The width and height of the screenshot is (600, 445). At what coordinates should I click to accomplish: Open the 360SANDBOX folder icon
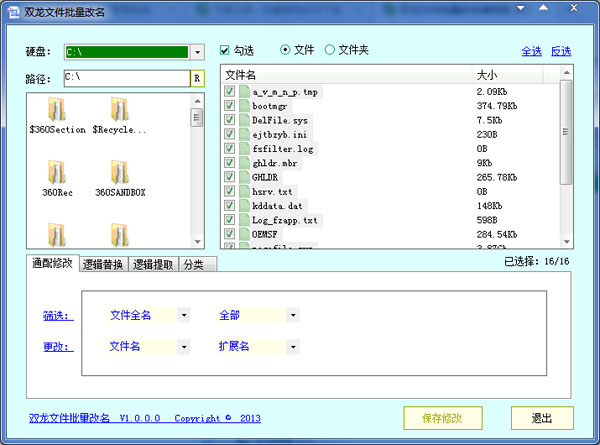pyautogui.click(x=119, y=172)
